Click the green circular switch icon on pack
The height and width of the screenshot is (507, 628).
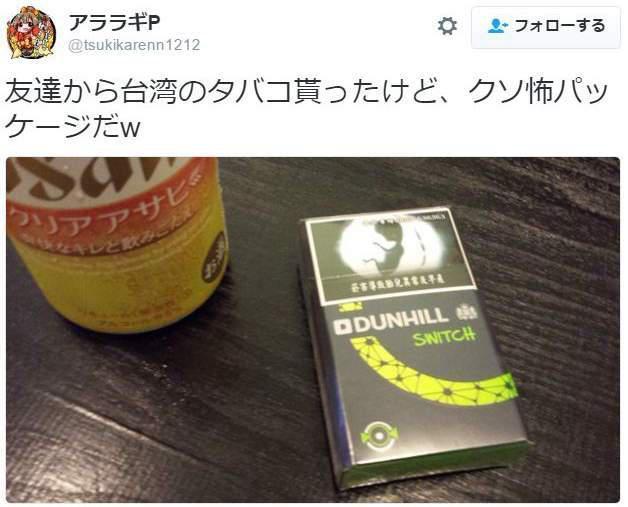(x=378, y=437)
